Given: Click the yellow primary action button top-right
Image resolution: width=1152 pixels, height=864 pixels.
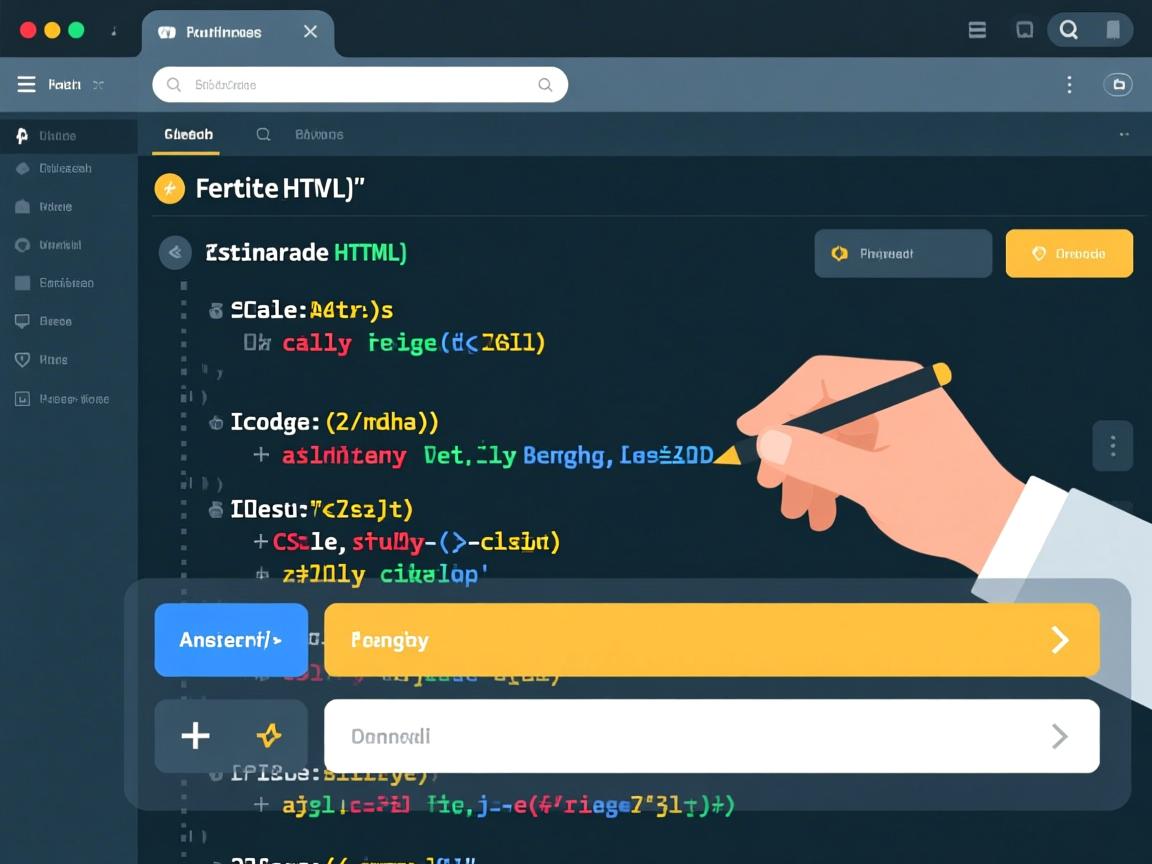Looking at the screenshot, I should coord(1069,253).
